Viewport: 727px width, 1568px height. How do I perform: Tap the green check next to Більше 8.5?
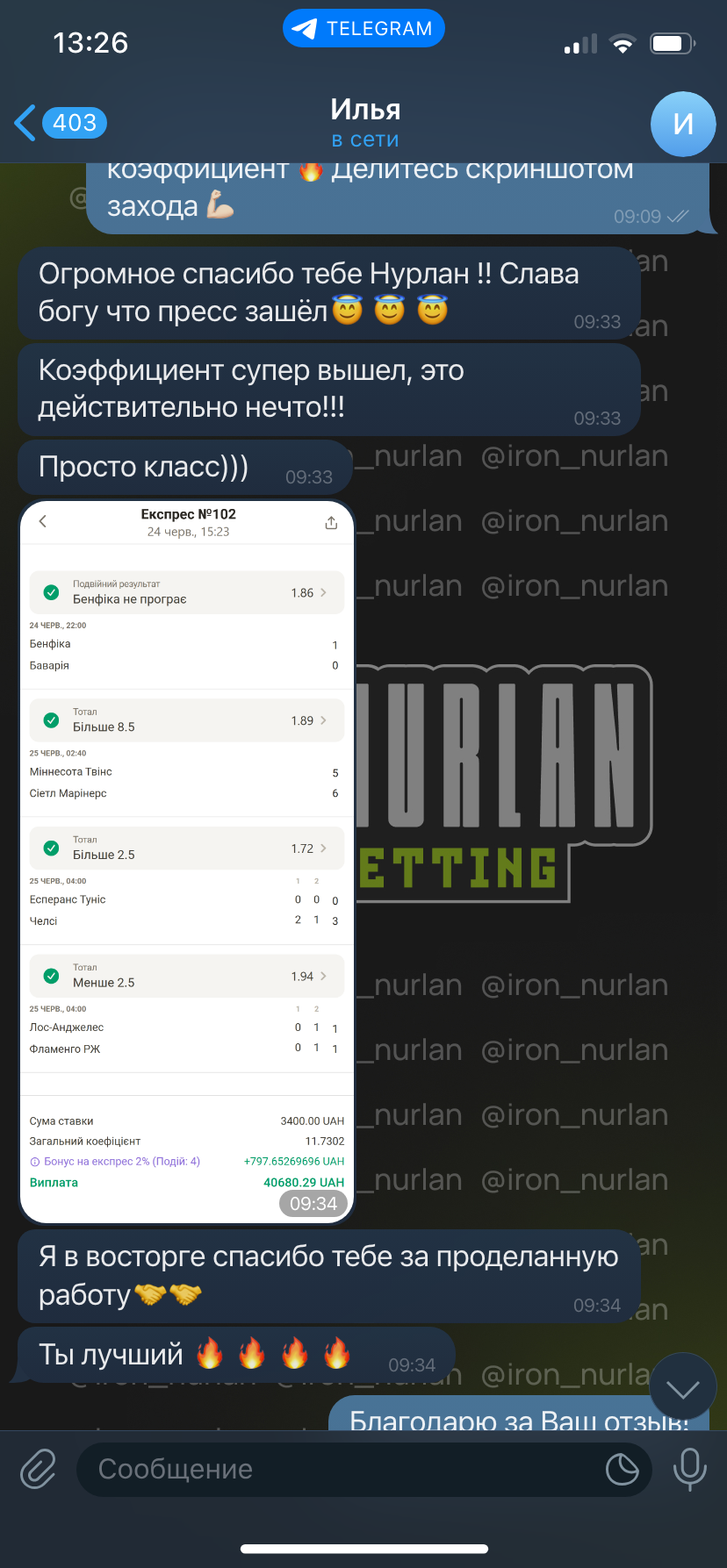coord(51,720)
